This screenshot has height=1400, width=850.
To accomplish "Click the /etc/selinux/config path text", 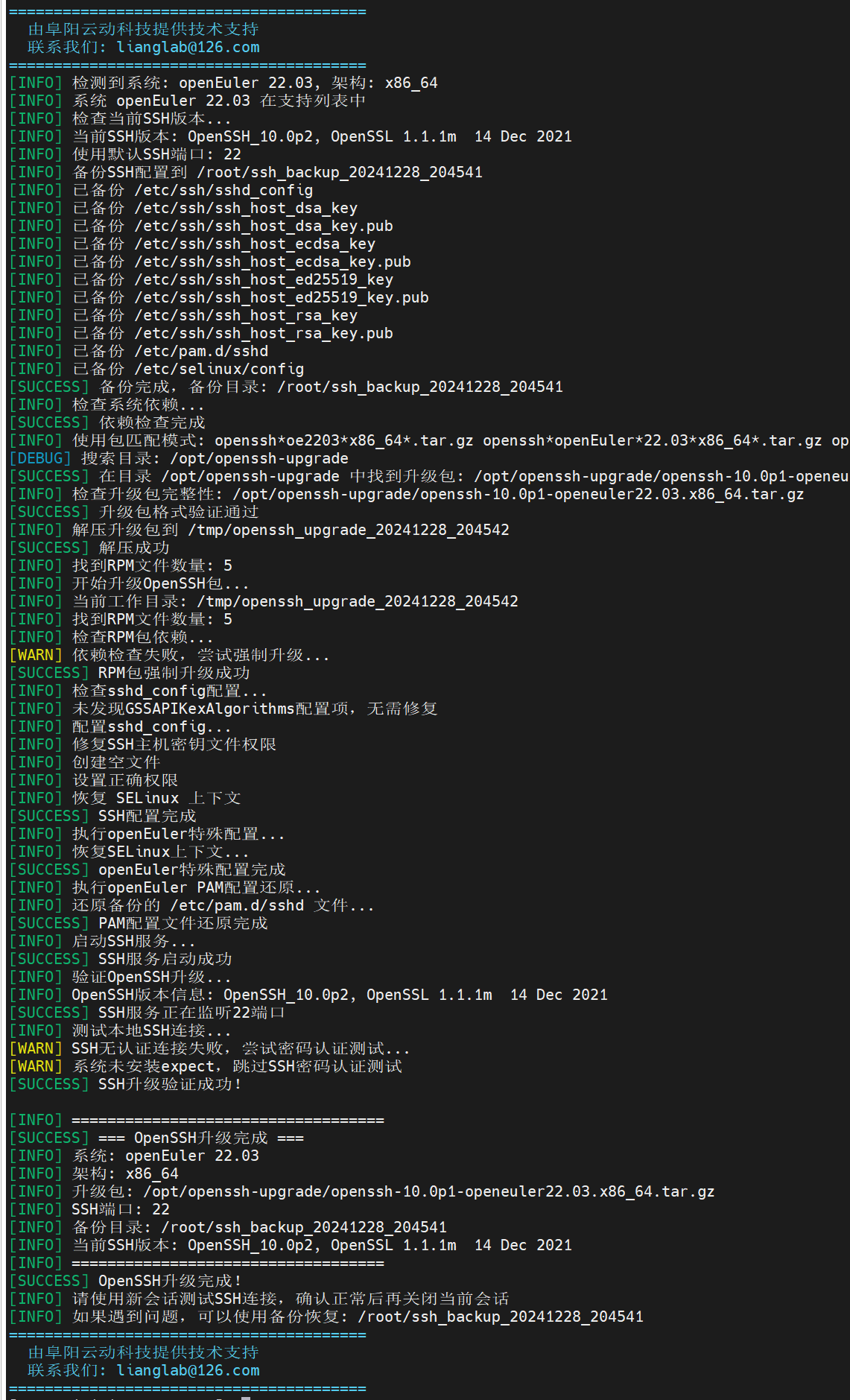I will (219, 370).
